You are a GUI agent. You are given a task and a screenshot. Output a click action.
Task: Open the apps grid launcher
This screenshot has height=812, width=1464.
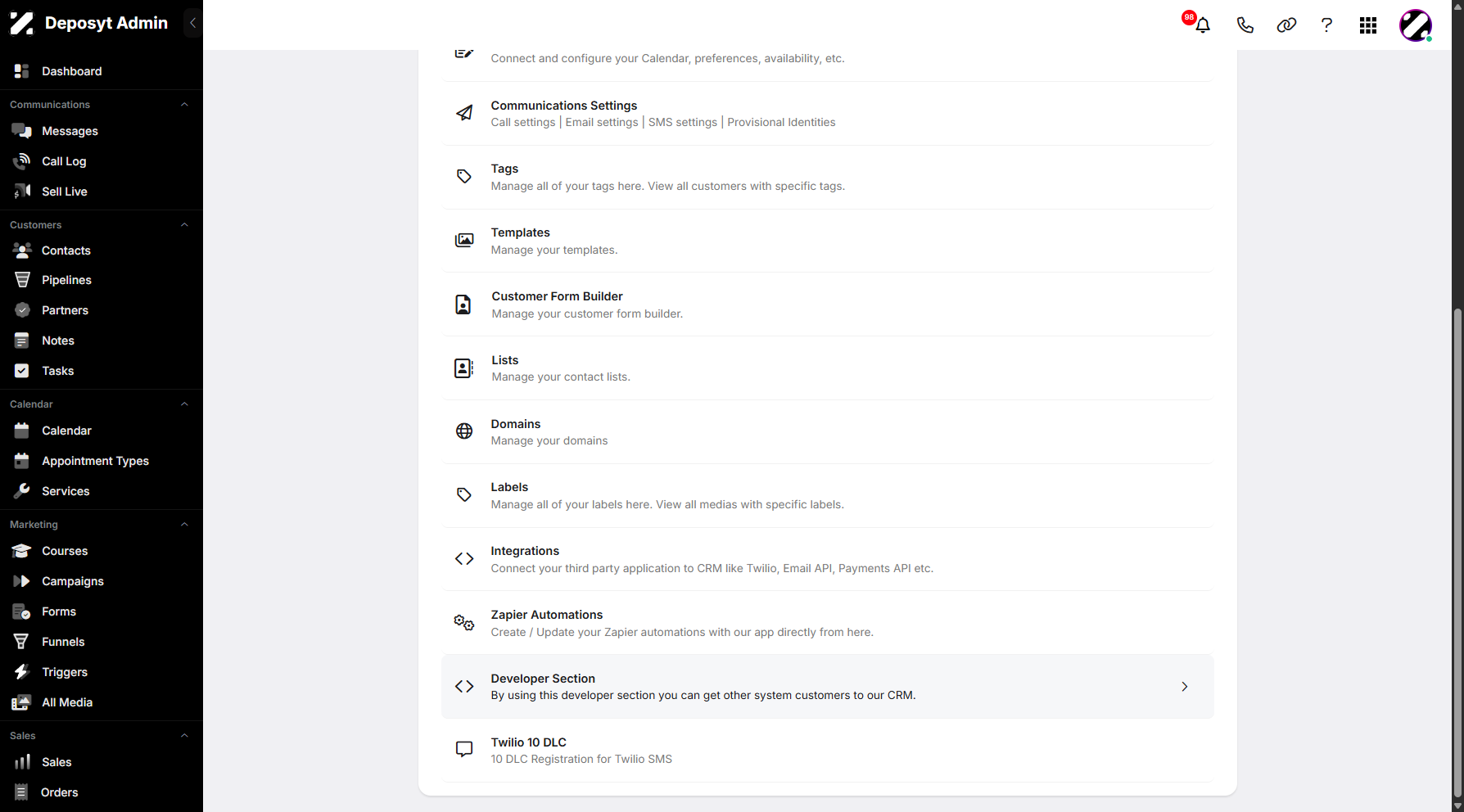click(x=1368, y=25)
